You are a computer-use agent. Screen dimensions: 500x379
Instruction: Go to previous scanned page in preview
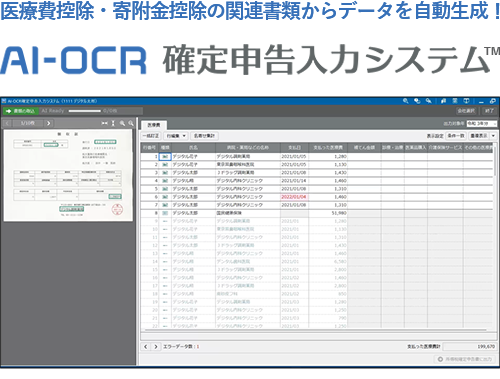tap(7, 123)
